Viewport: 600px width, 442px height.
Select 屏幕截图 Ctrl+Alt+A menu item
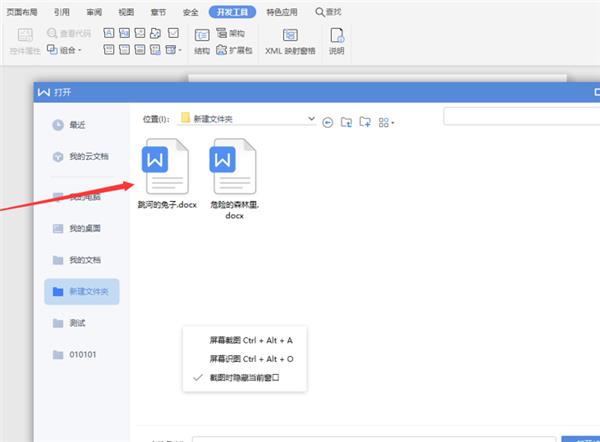244,340
